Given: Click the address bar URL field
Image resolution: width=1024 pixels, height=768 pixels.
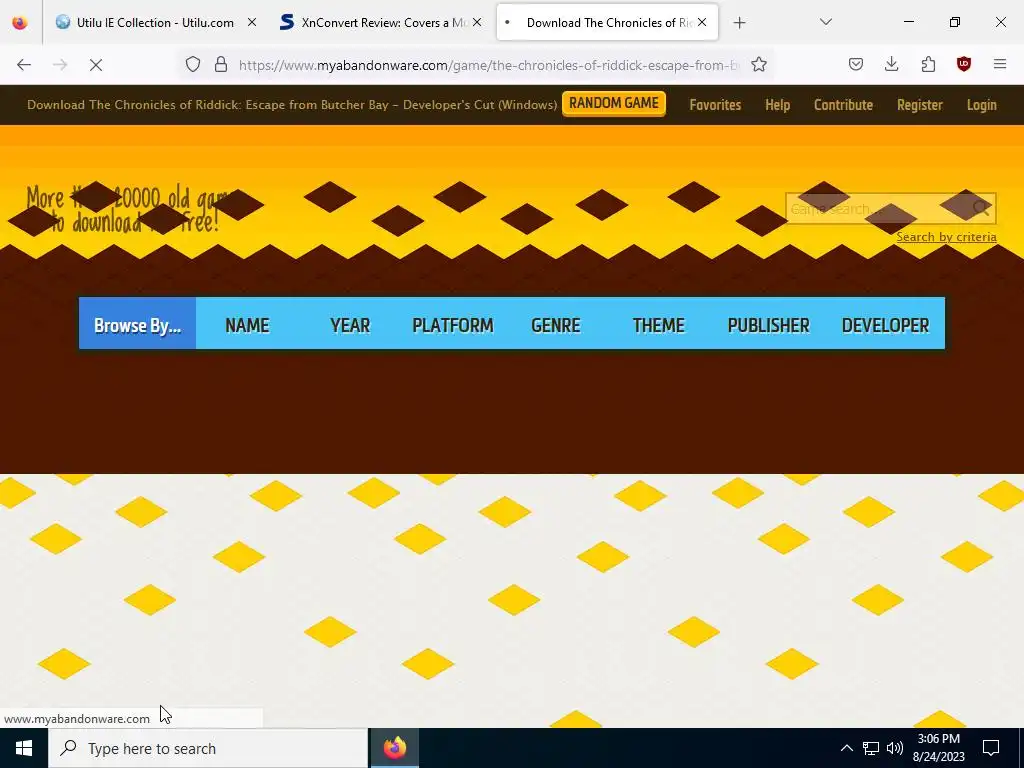Looking at the screenshot, I should (x=488, y=65).
